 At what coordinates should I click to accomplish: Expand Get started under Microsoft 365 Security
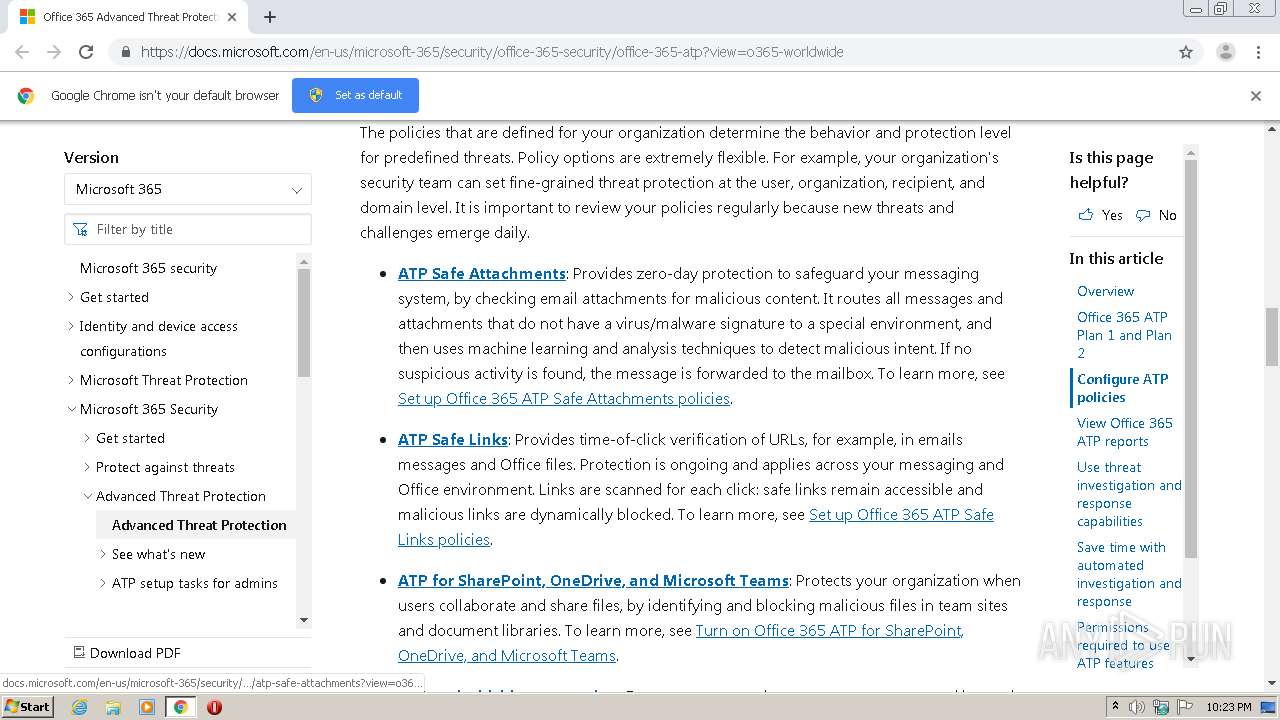(87, 438)
